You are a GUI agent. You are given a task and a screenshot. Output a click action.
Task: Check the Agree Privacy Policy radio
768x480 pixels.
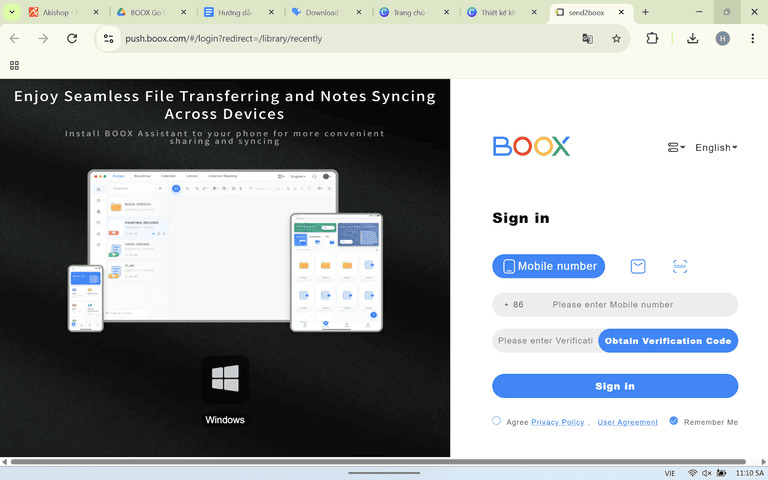pyautogui.click(x=496, y=421)
